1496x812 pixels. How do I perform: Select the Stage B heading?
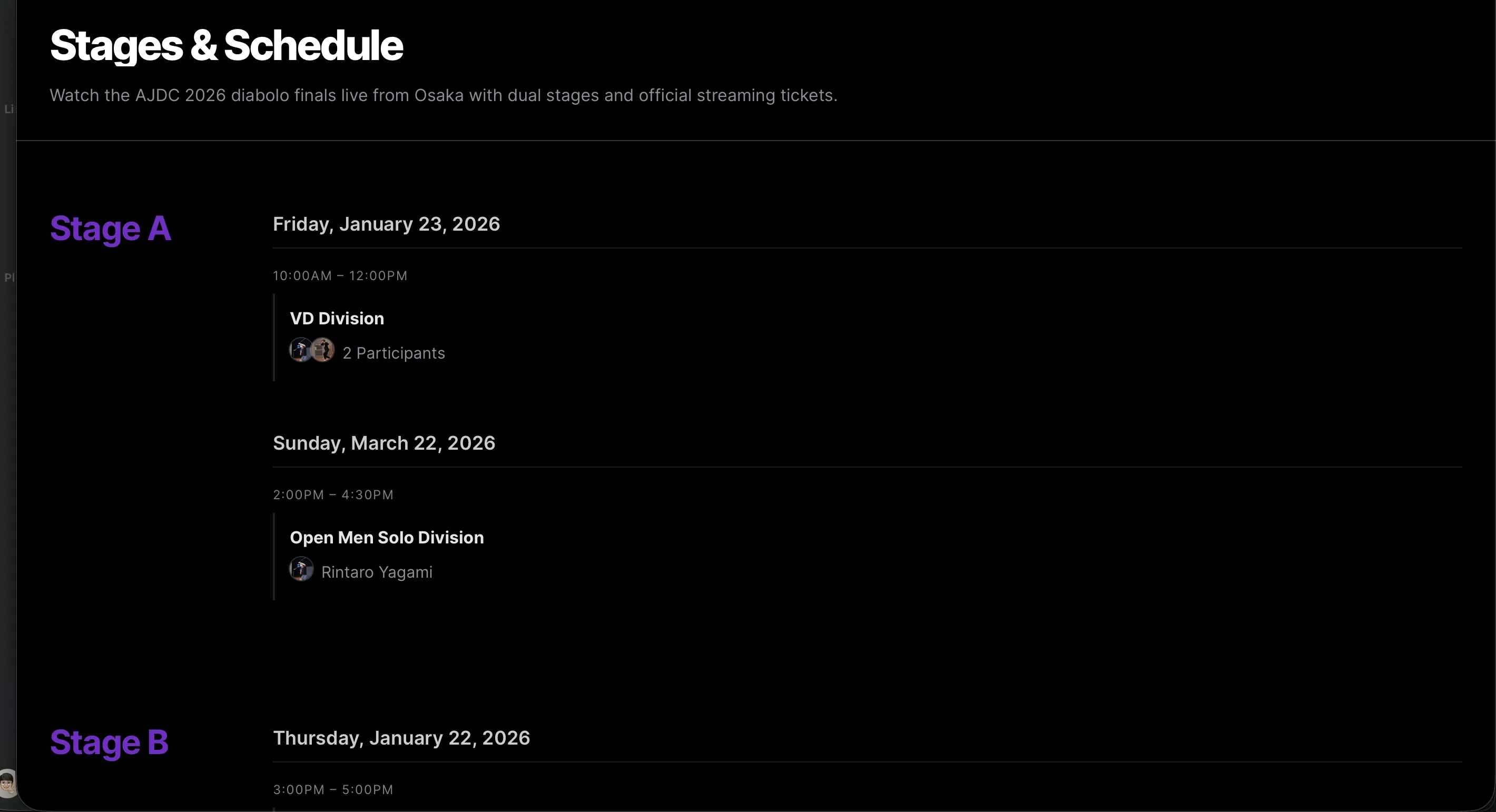109,742
